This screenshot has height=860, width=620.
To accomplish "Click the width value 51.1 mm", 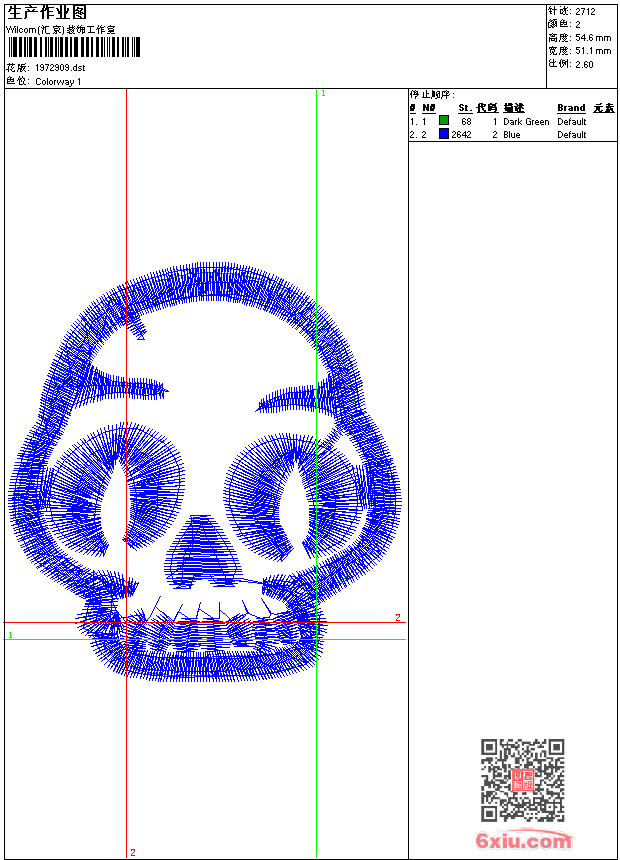I will (x=593, y=51).
